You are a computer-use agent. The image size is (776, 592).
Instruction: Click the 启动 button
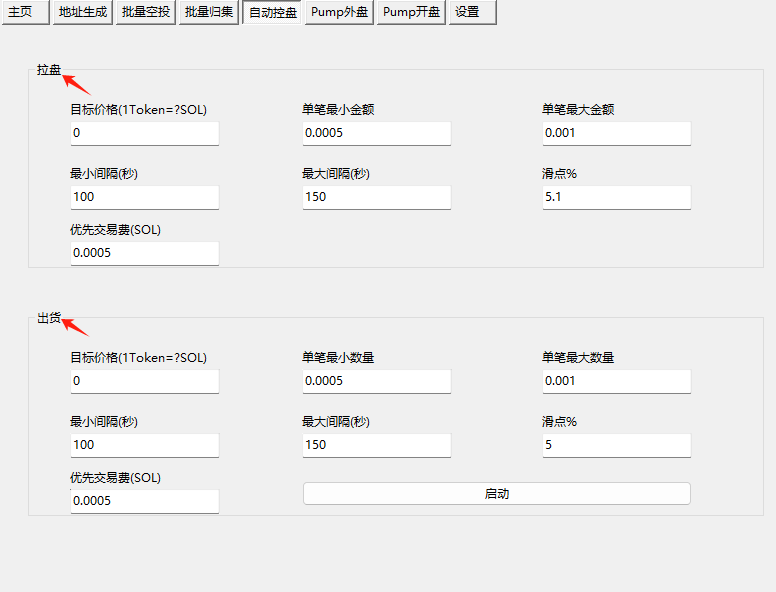(496, 493)
